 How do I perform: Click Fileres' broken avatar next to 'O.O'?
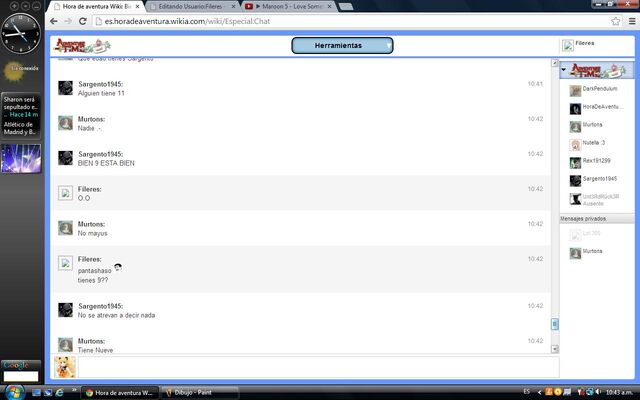point(65,193)
